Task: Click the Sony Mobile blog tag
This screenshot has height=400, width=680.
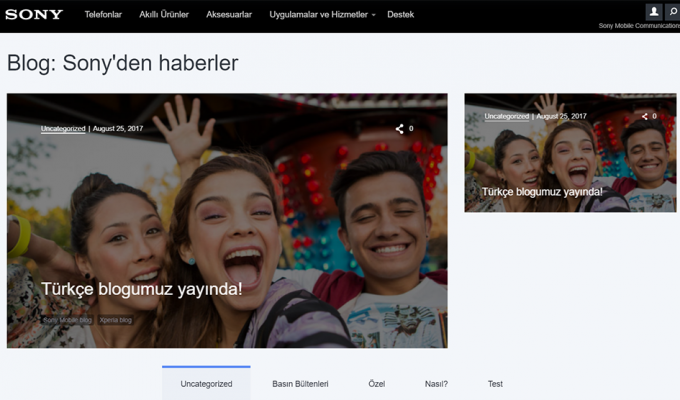Action: tap(67, 320)
